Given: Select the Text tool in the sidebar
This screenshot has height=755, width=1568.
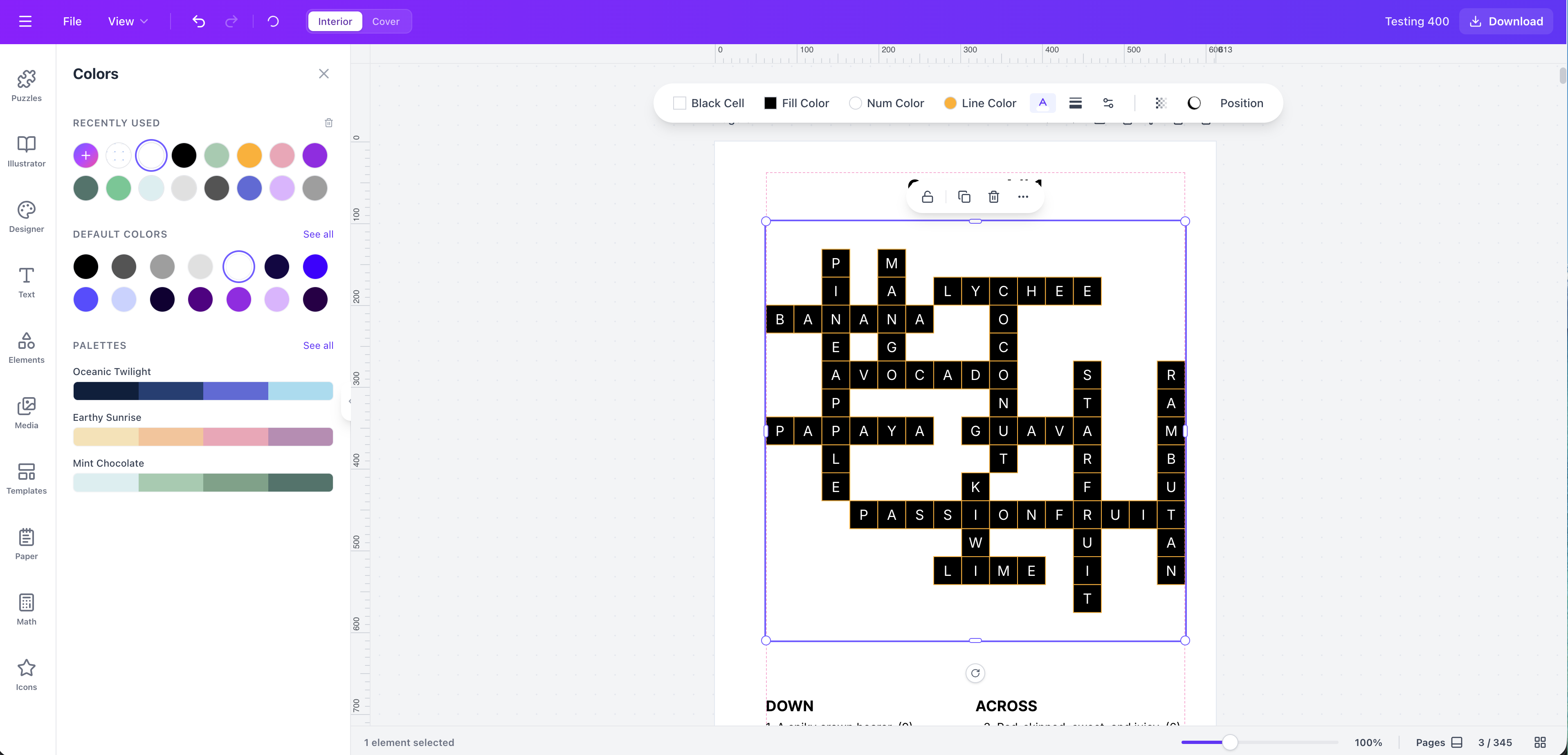Looking at the screenshot, I should [x=26, y=282].
